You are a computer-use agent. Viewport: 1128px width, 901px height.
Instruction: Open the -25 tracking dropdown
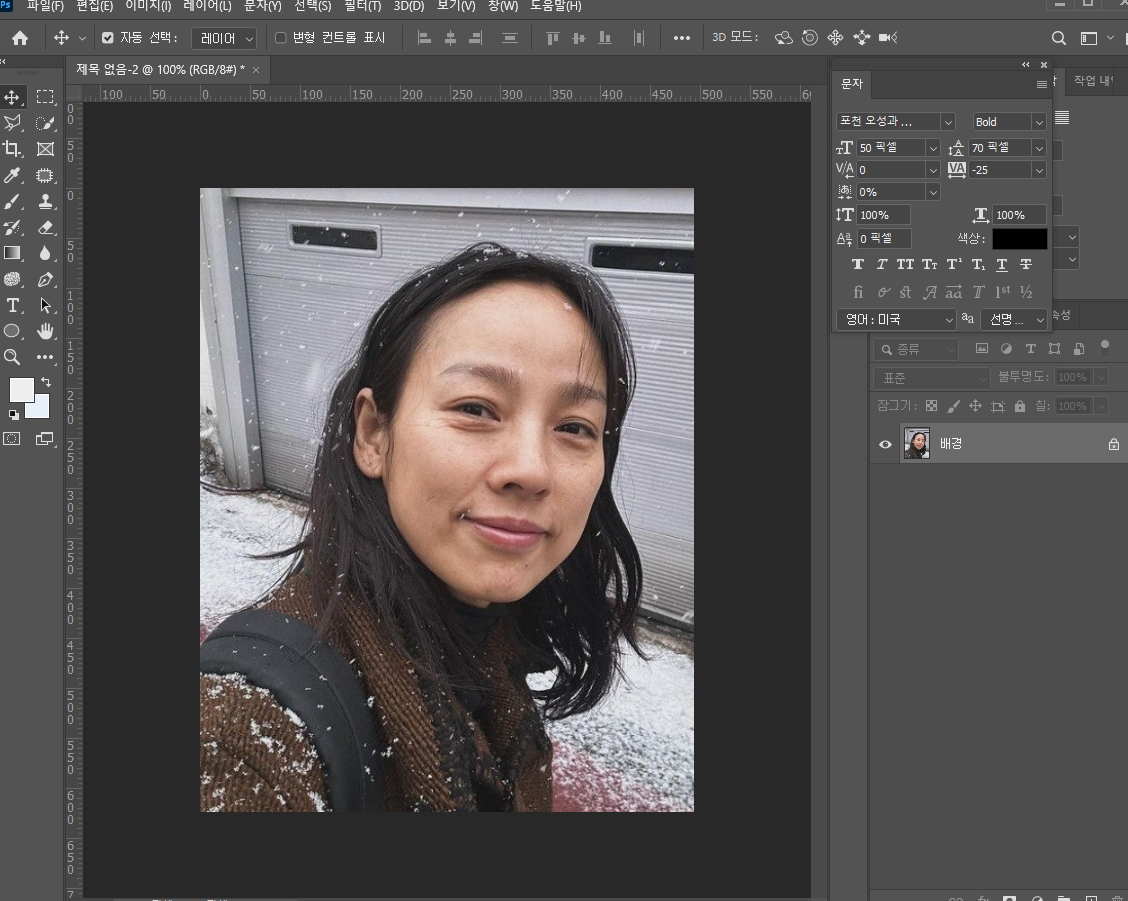(x=1039, y=171)
